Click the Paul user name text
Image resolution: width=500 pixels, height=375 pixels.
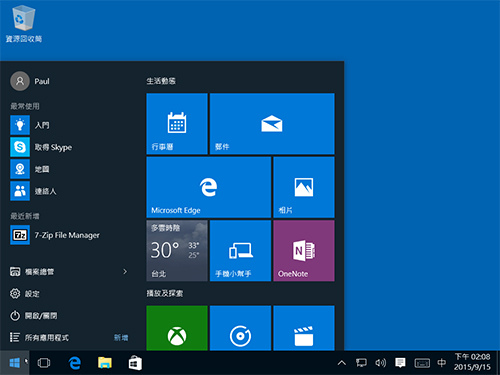click(x=42, y=81)
